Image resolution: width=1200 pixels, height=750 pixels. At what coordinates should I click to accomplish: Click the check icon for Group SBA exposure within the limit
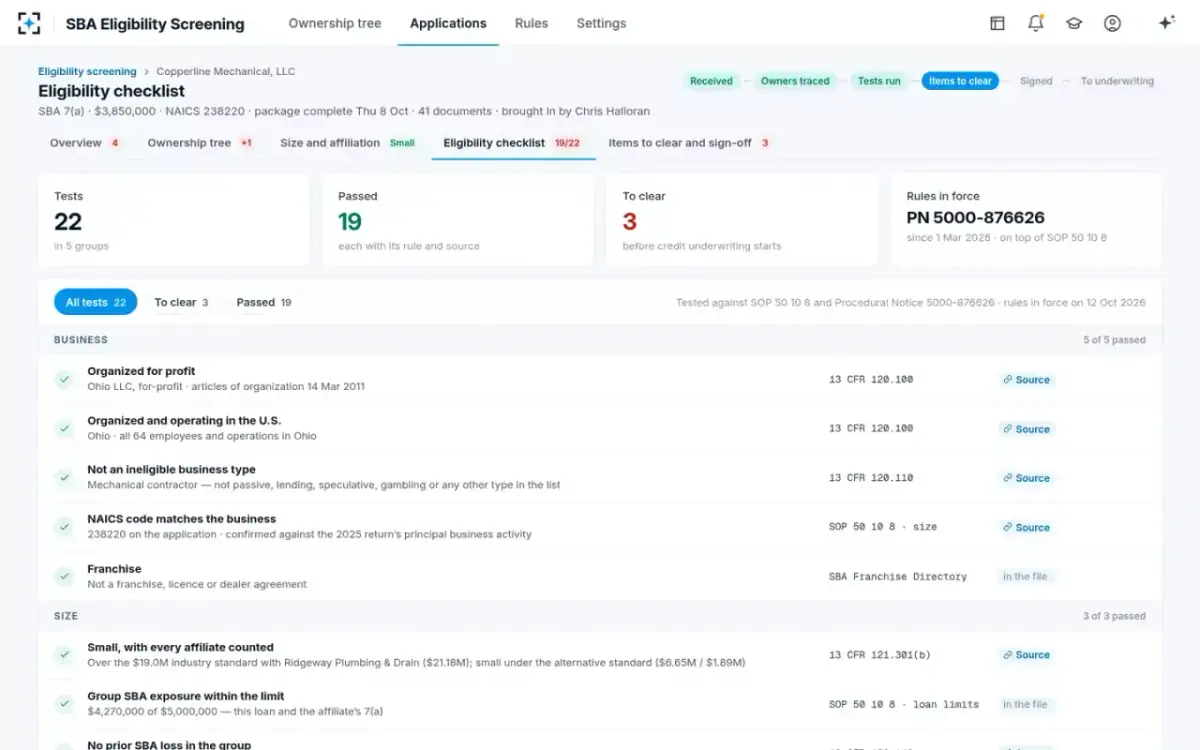coord(64,704)
